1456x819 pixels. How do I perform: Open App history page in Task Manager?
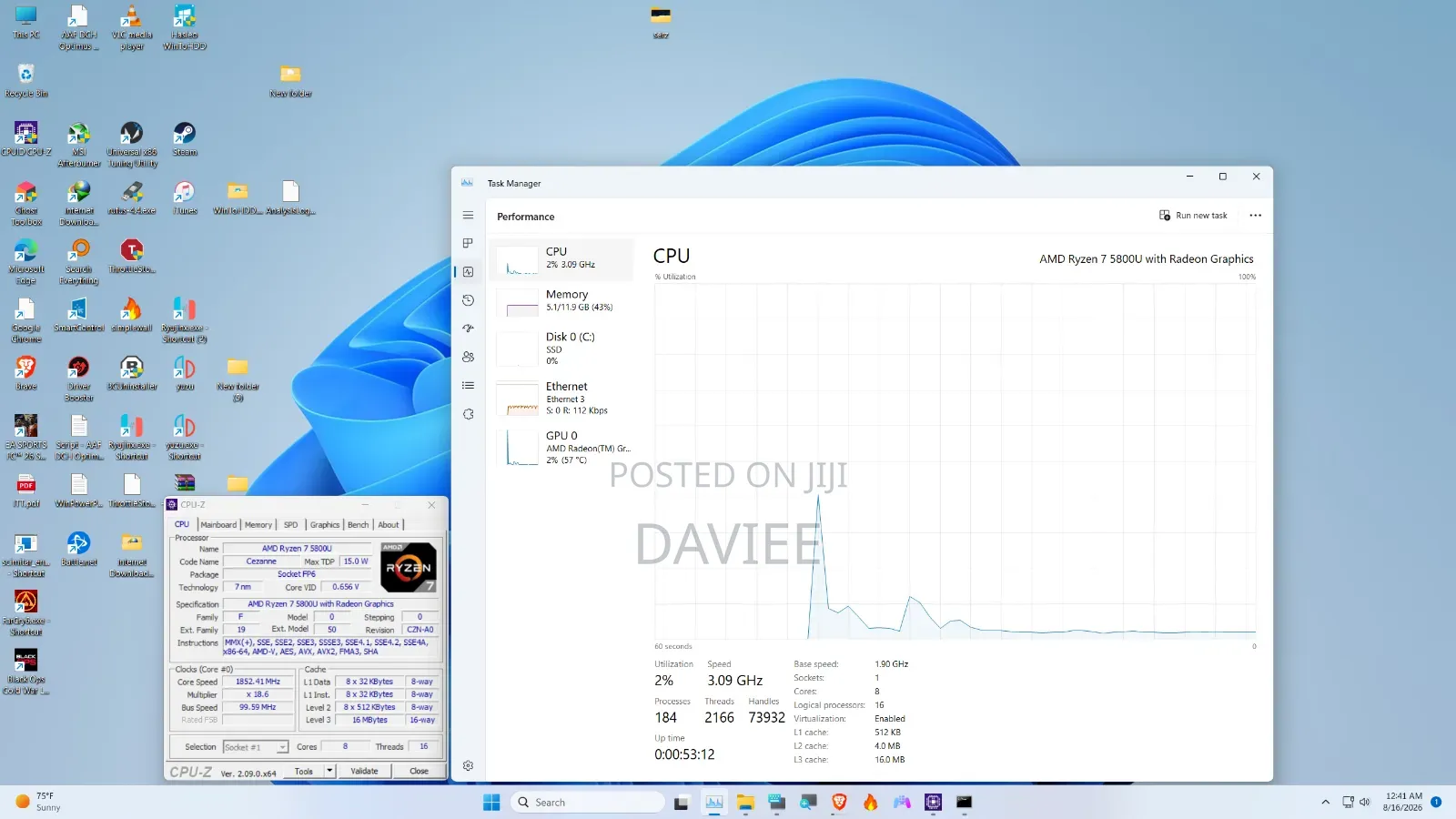pos(468,300)
